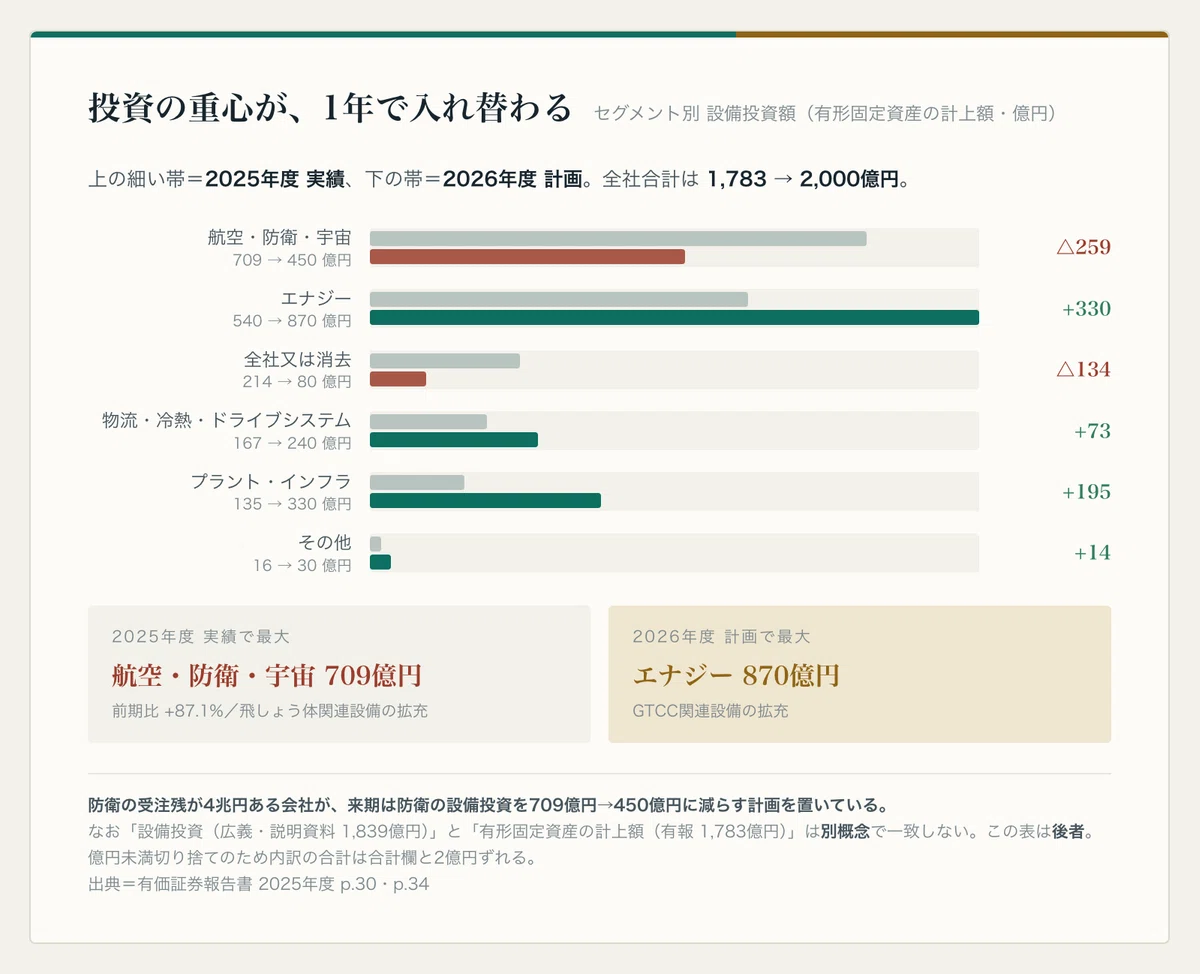Click the green 2026 bar for その他
The image size is (1200, 974).
380,562
